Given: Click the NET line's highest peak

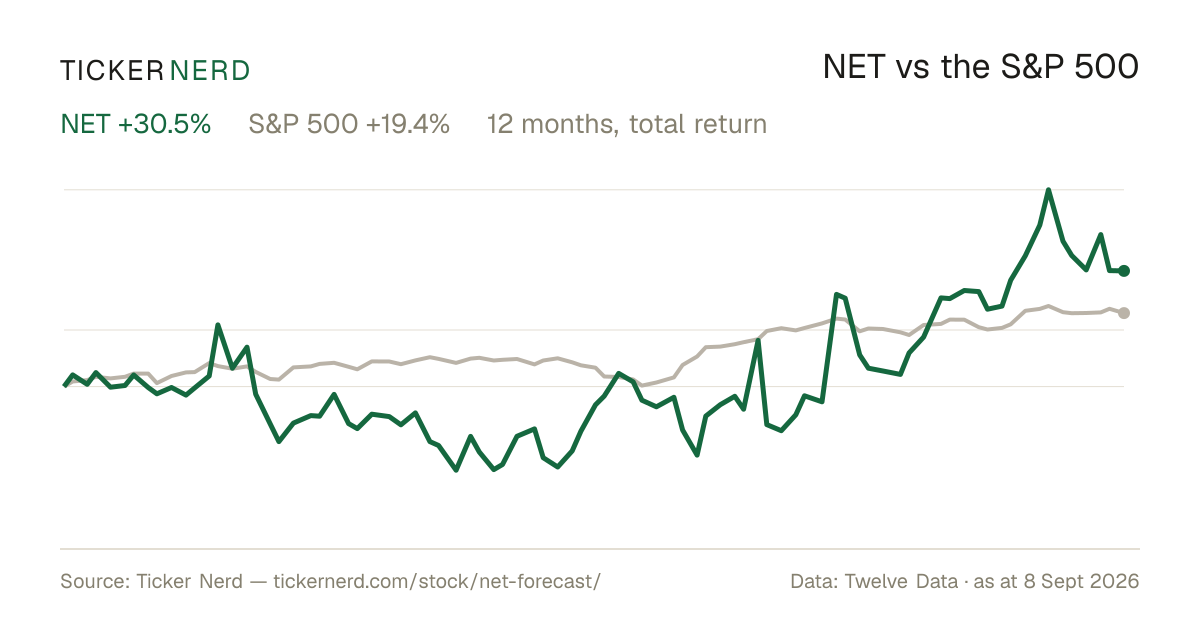Looking at the screenshot, I should coord(1048,190).
